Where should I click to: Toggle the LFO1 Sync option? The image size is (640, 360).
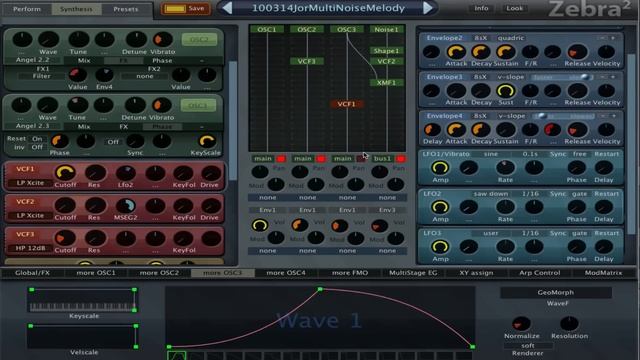coord(558,154)
